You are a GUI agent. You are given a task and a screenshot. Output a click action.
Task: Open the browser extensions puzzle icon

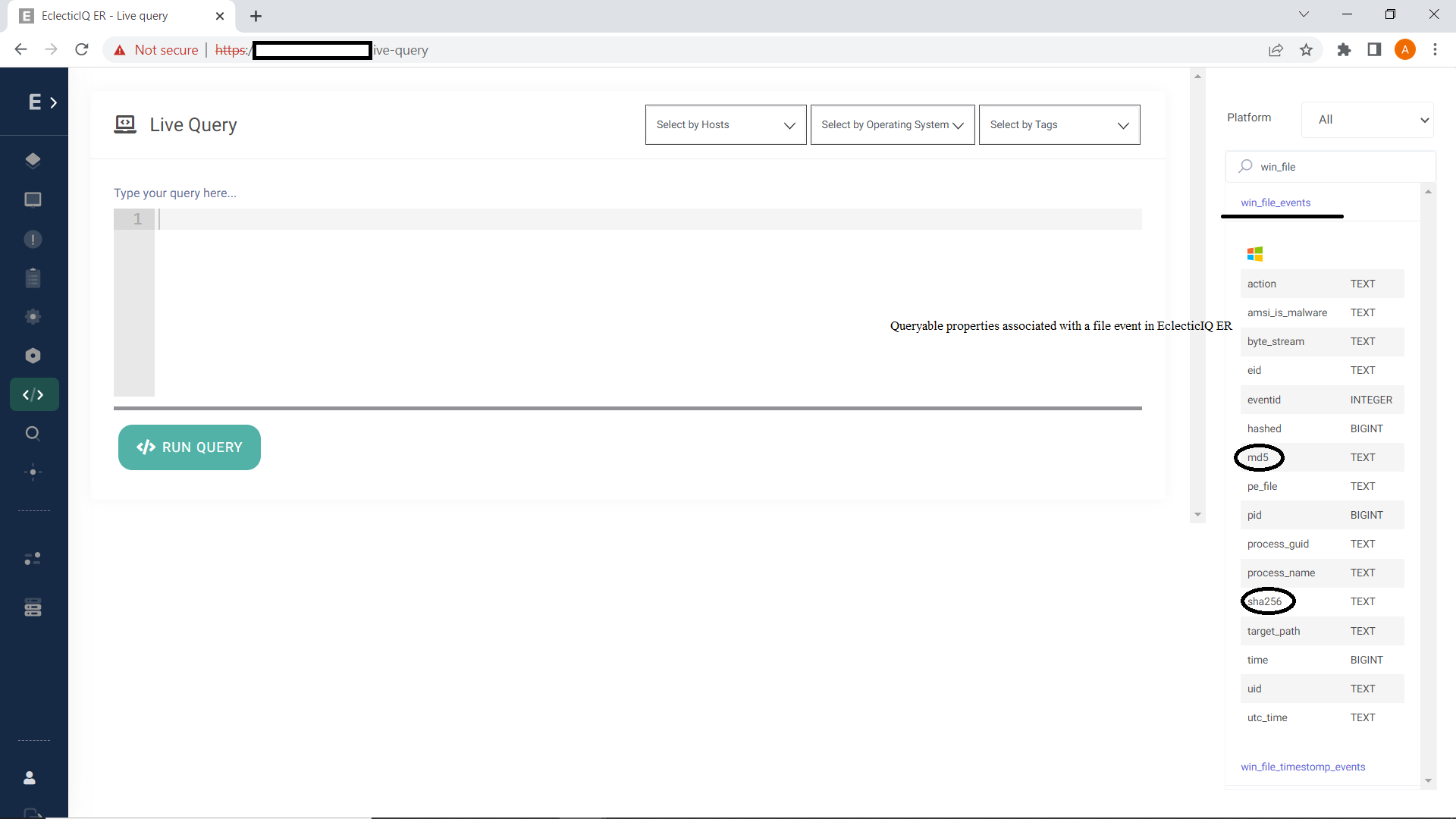(x=1344, y=49)
